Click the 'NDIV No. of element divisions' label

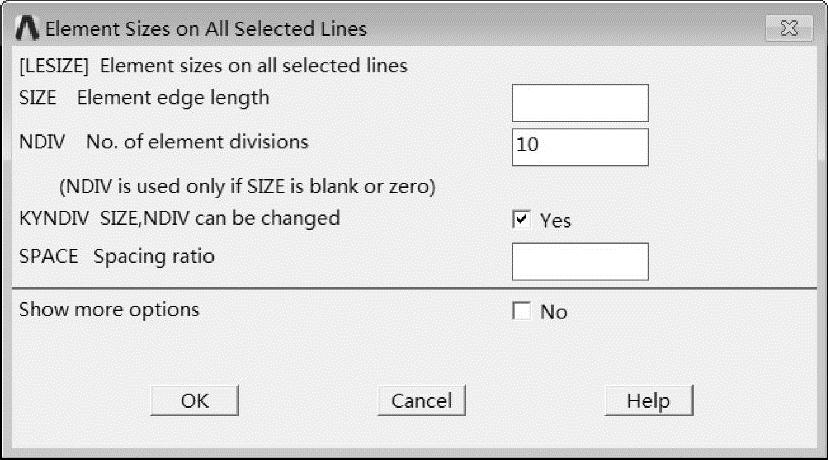click(x=164, y=142)
